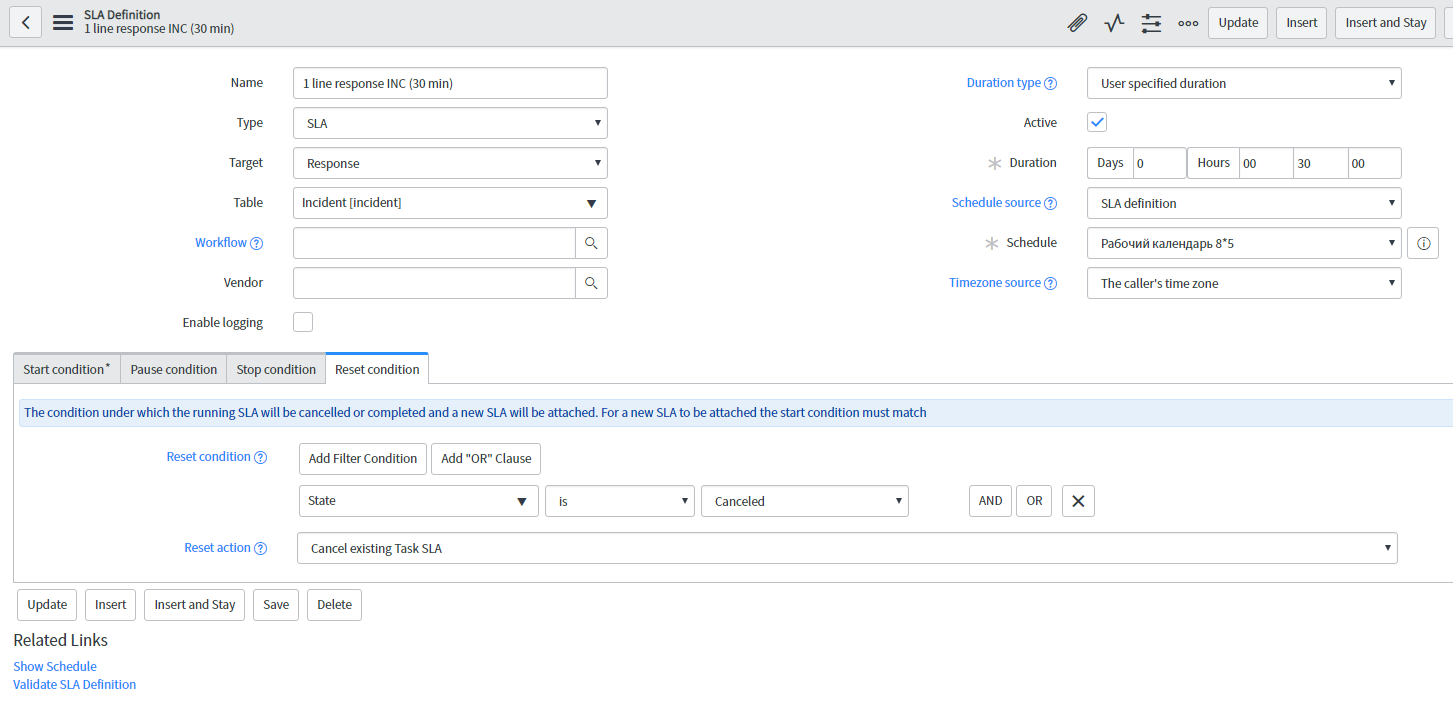1453x702 pixels.
Task: Open condition field dropdown showing State
Action: coord(419,501)
